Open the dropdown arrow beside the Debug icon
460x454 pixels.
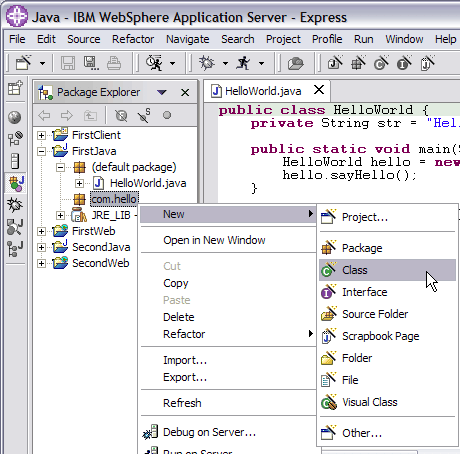225,63
